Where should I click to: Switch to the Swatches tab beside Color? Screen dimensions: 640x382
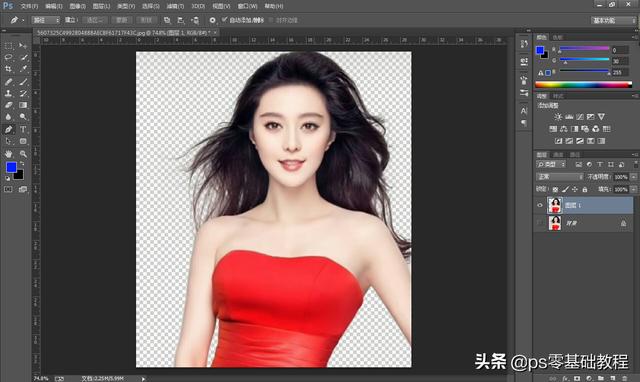[x=557, y=37]
